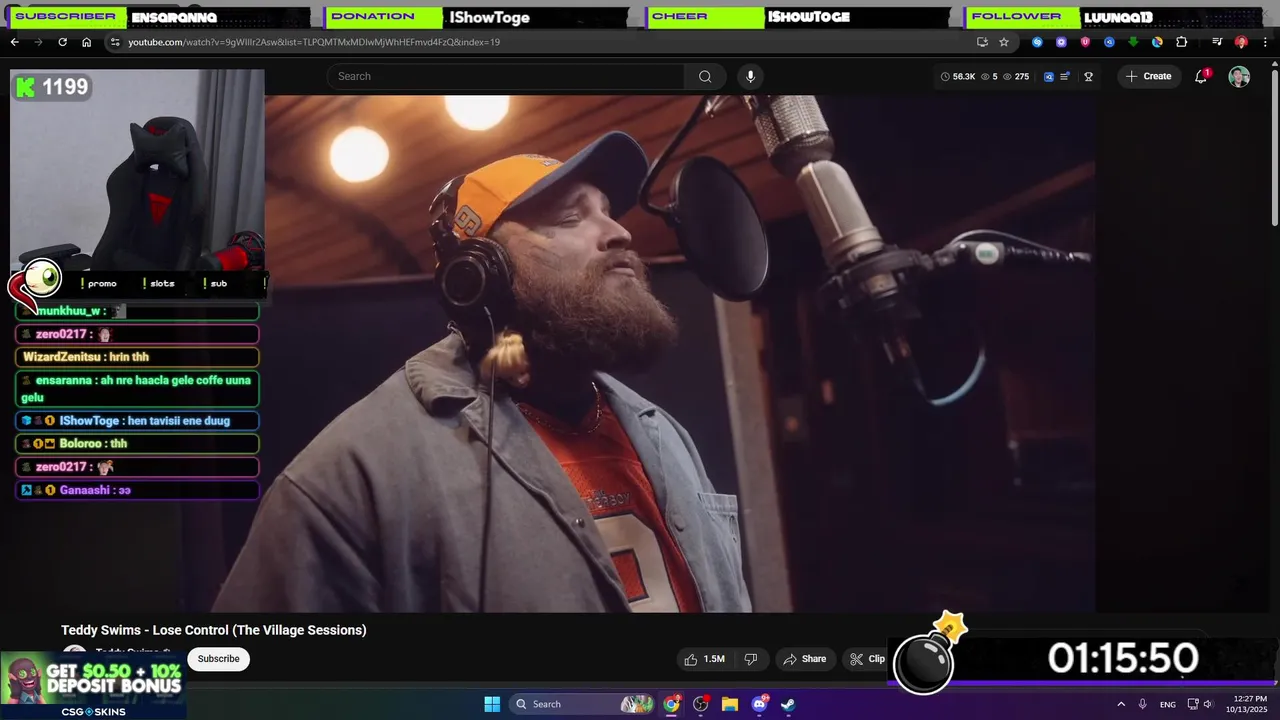Click the browser forward arrow
This screenshot has width=1280, height=720.
point(38,42)
